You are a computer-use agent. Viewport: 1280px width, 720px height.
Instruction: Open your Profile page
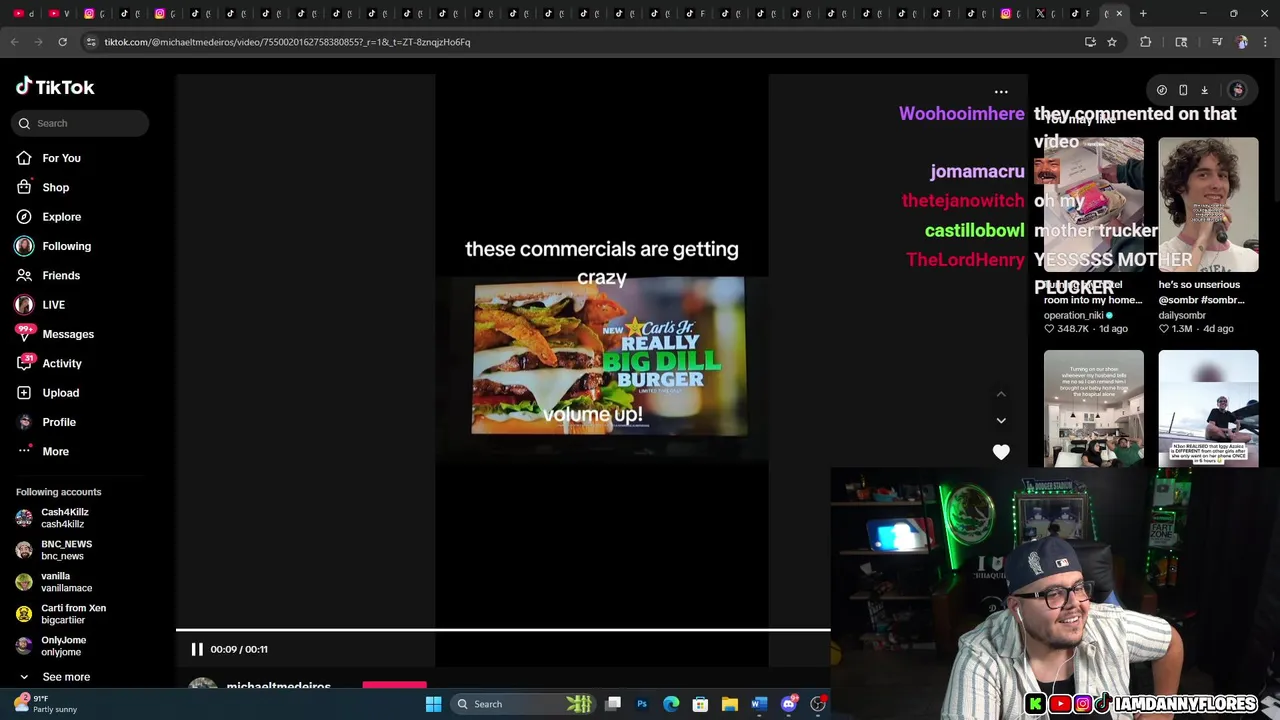pos(59,422)
